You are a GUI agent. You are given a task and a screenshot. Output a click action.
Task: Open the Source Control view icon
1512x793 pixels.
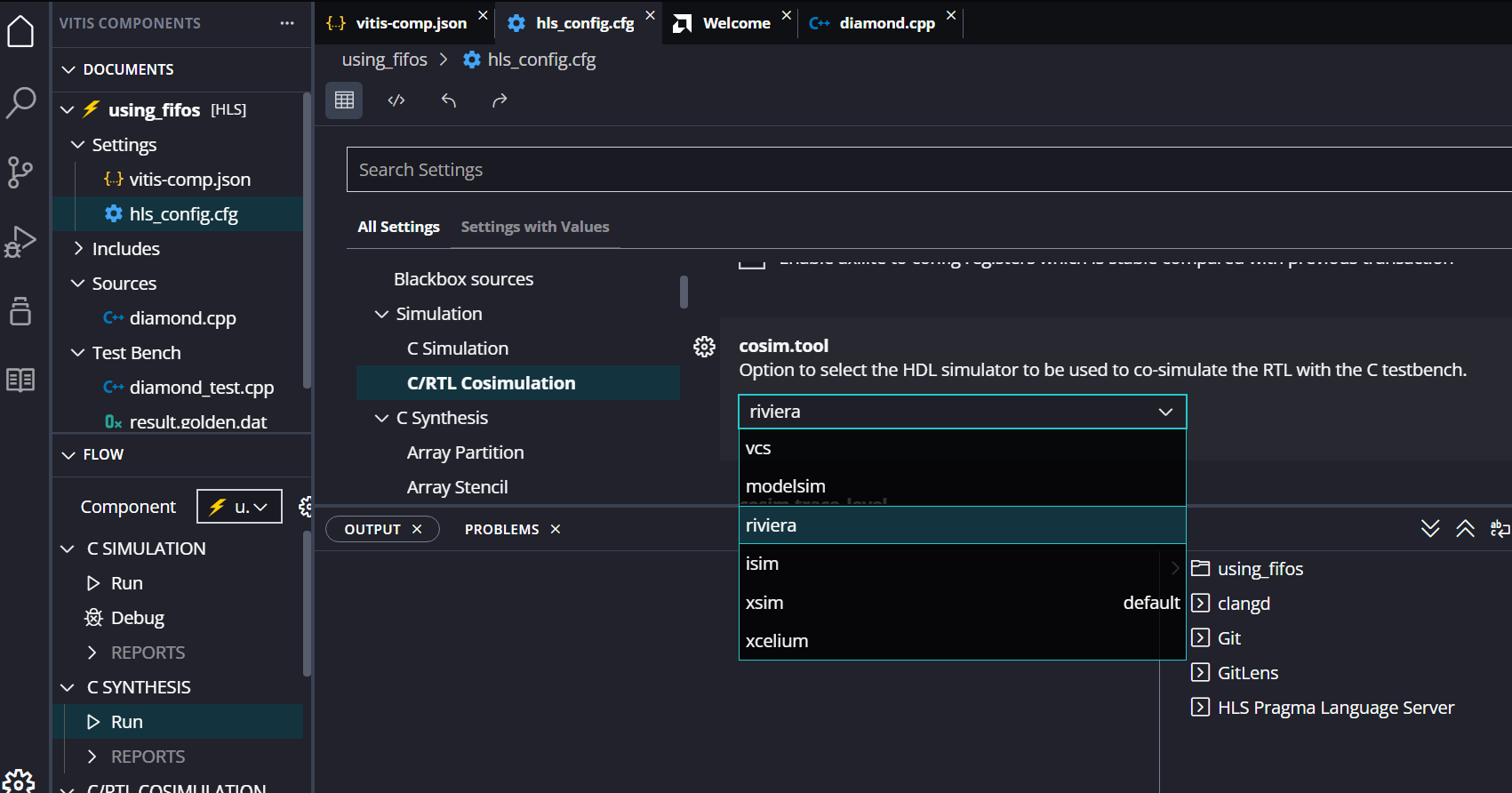pos(20,172)
